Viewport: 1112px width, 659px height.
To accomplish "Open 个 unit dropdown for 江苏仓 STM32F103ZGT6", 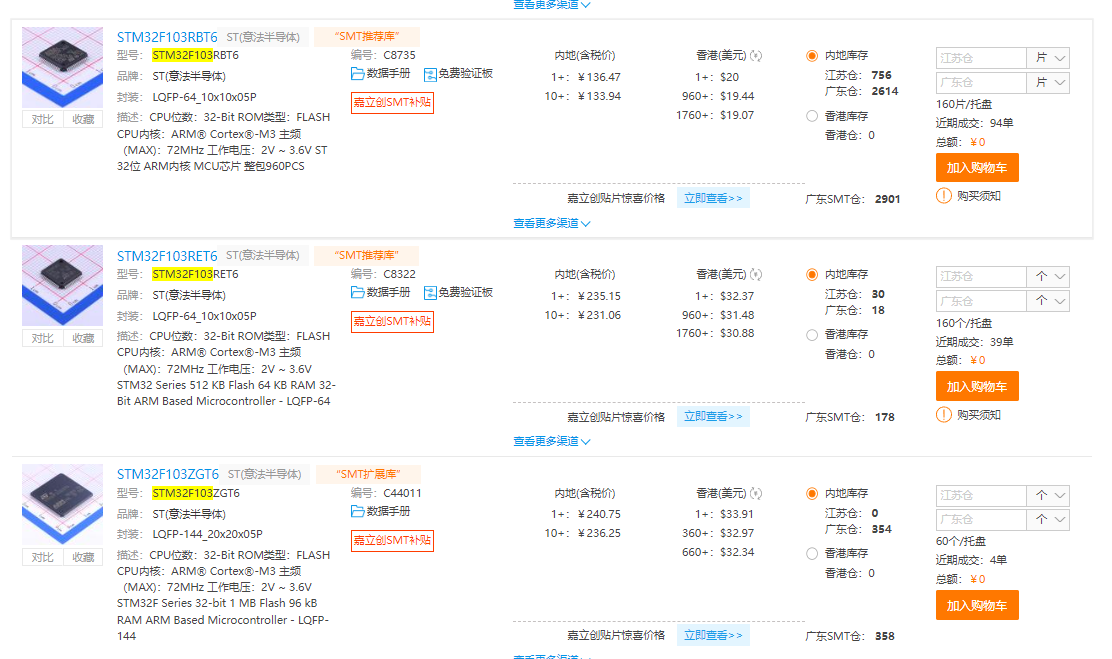I will (1048, 495).
